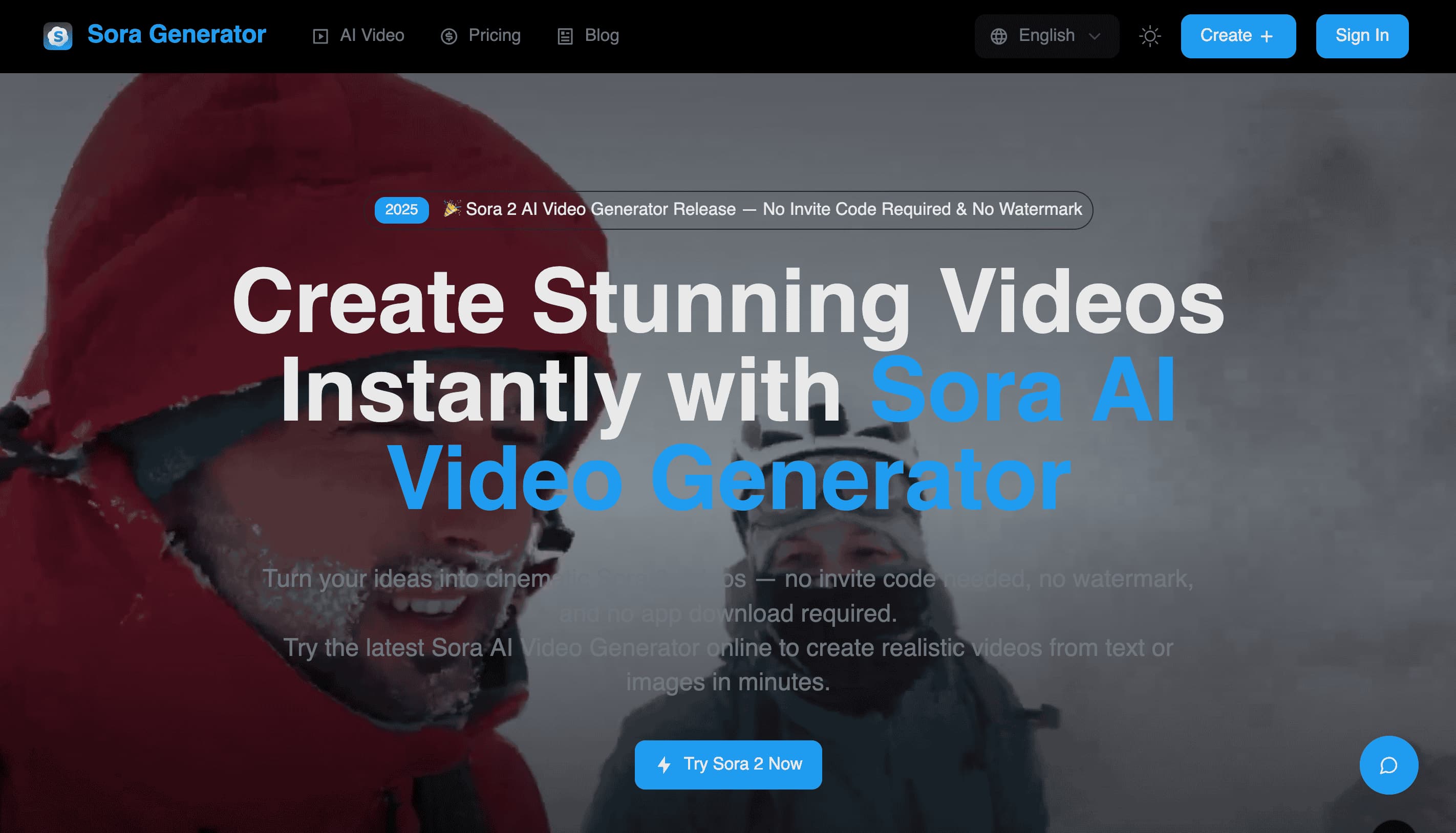Toggle light mode with the sun icon
The width and height of the screenshot is (1456, 833).
pos(1150,35)
